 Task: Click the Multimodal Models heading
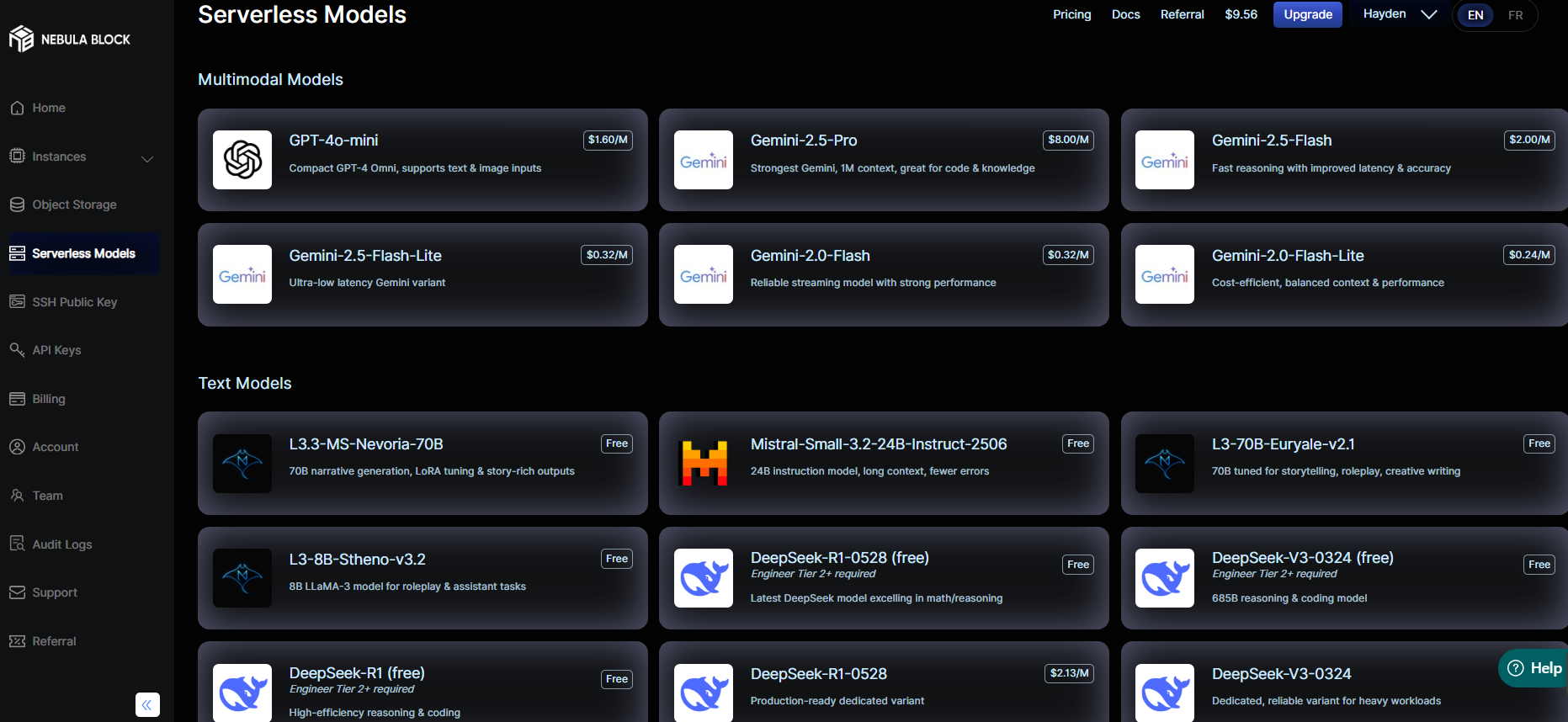pyautogui.click(x=270, y=79)
